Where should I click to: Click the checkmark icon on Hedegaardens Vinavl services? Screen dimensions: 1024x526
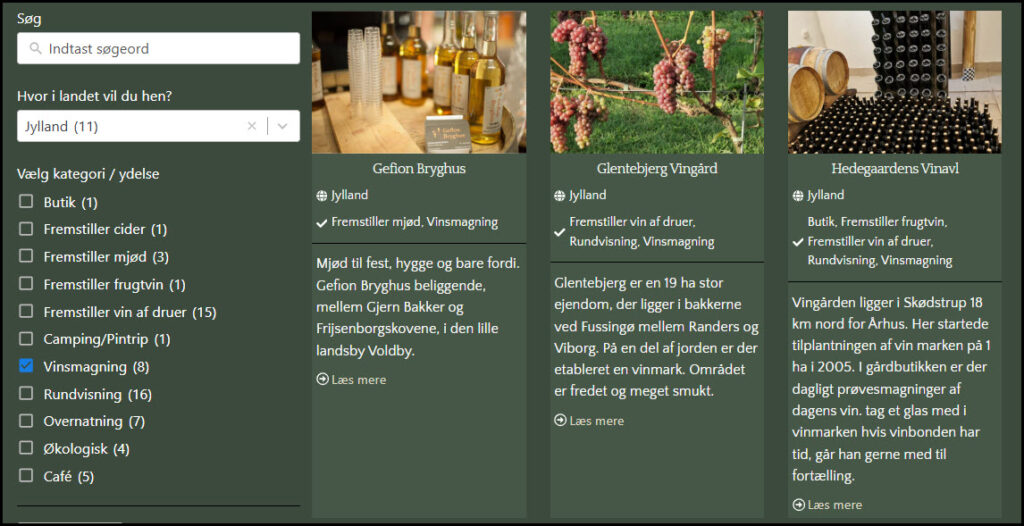(797, 242)
